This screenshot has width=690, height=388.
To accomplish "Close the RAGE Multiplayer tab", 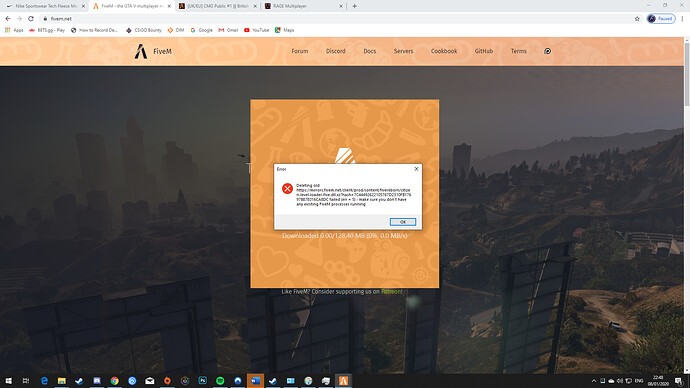I will click(341, 6).
